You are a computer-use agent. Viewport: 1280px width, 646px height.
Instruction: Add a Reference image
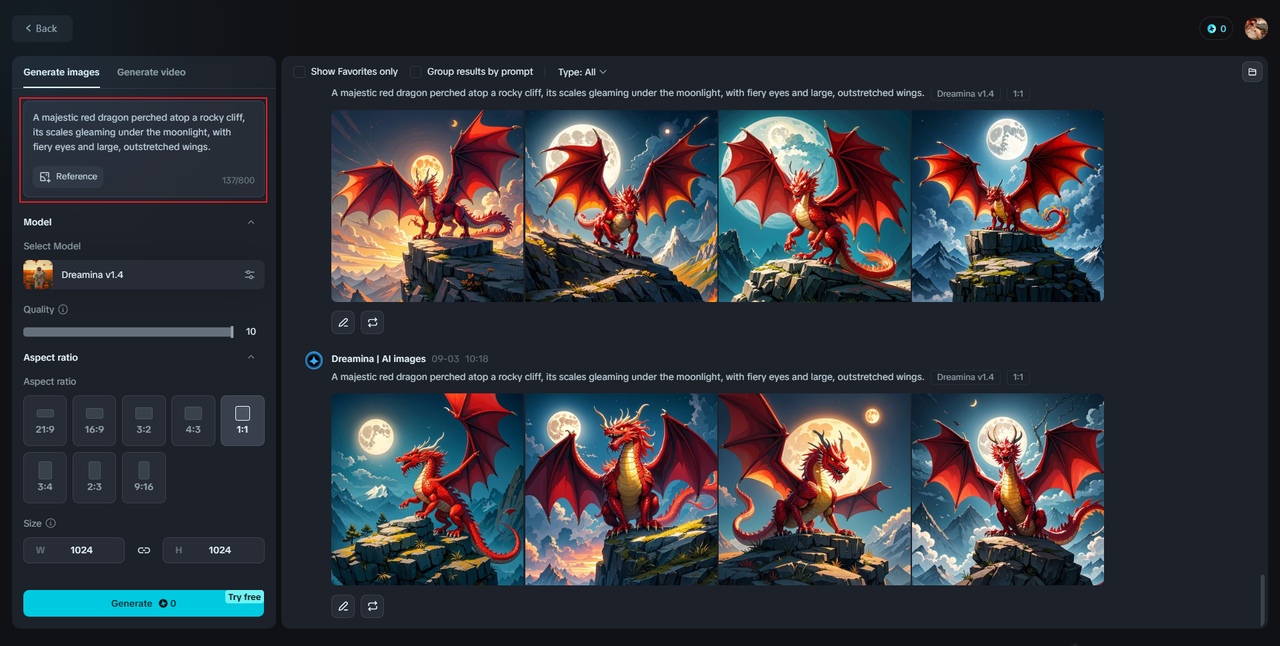click(x=68, y=177)
